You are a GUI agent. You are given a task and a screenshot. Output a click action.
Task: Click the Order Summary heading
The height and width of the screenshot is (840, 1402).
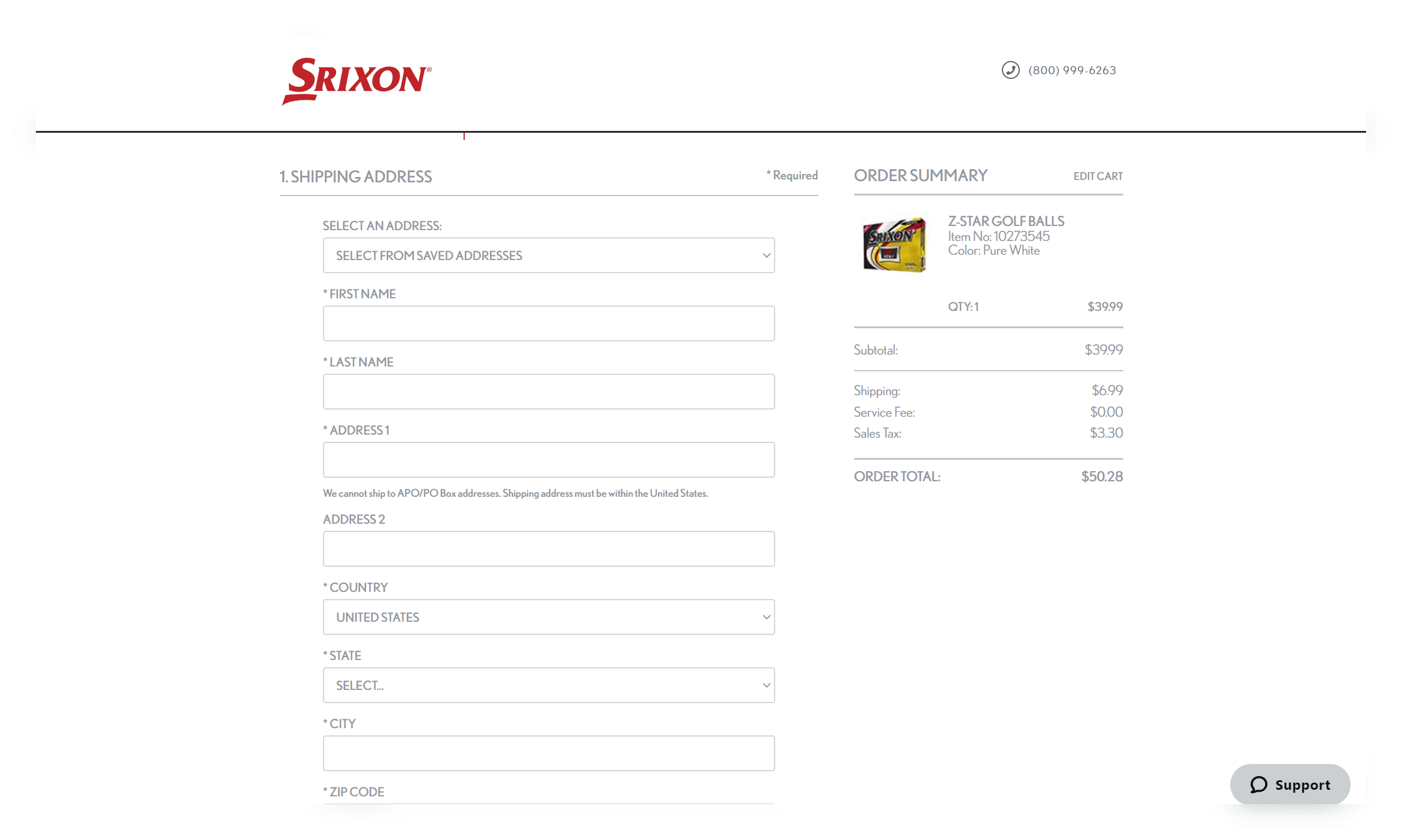[921, 176]
